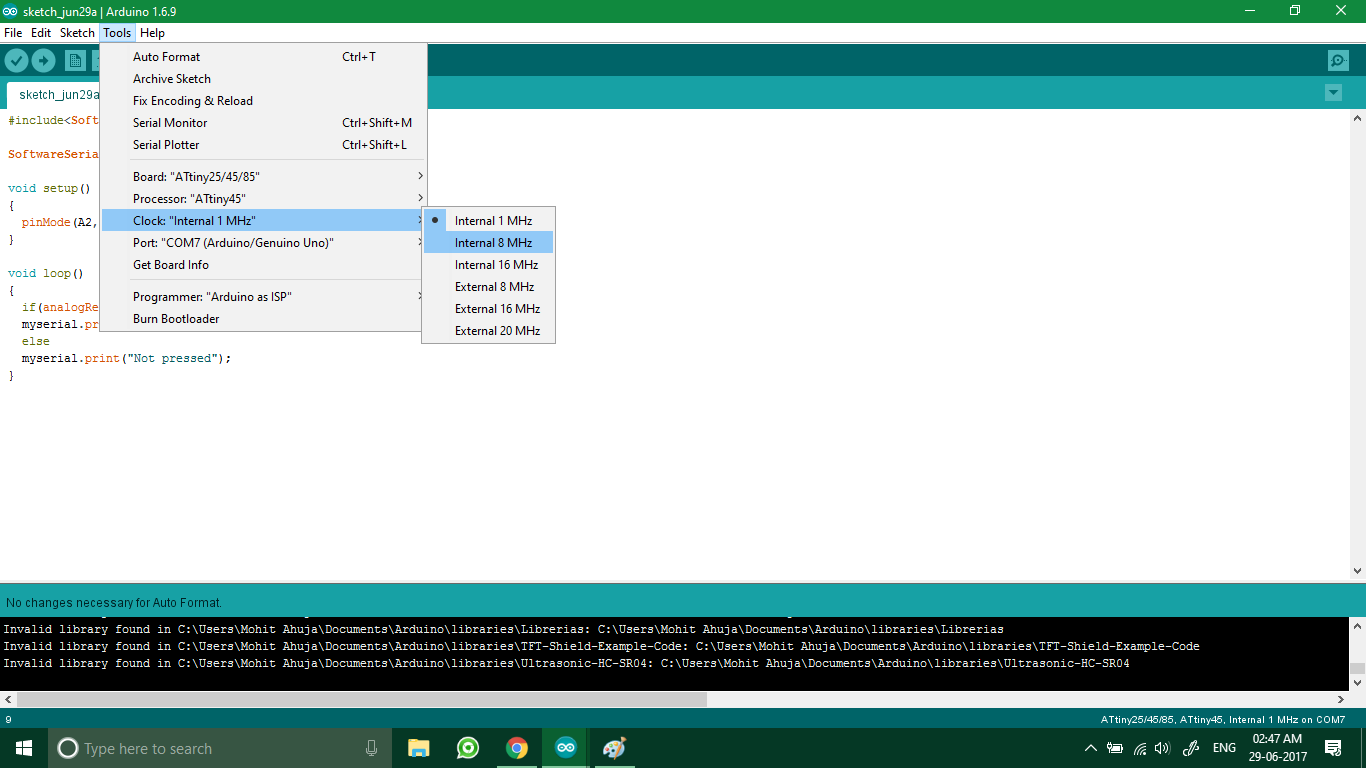
Task: Click the 'void loop()' code line
Action: coord(46,273)
